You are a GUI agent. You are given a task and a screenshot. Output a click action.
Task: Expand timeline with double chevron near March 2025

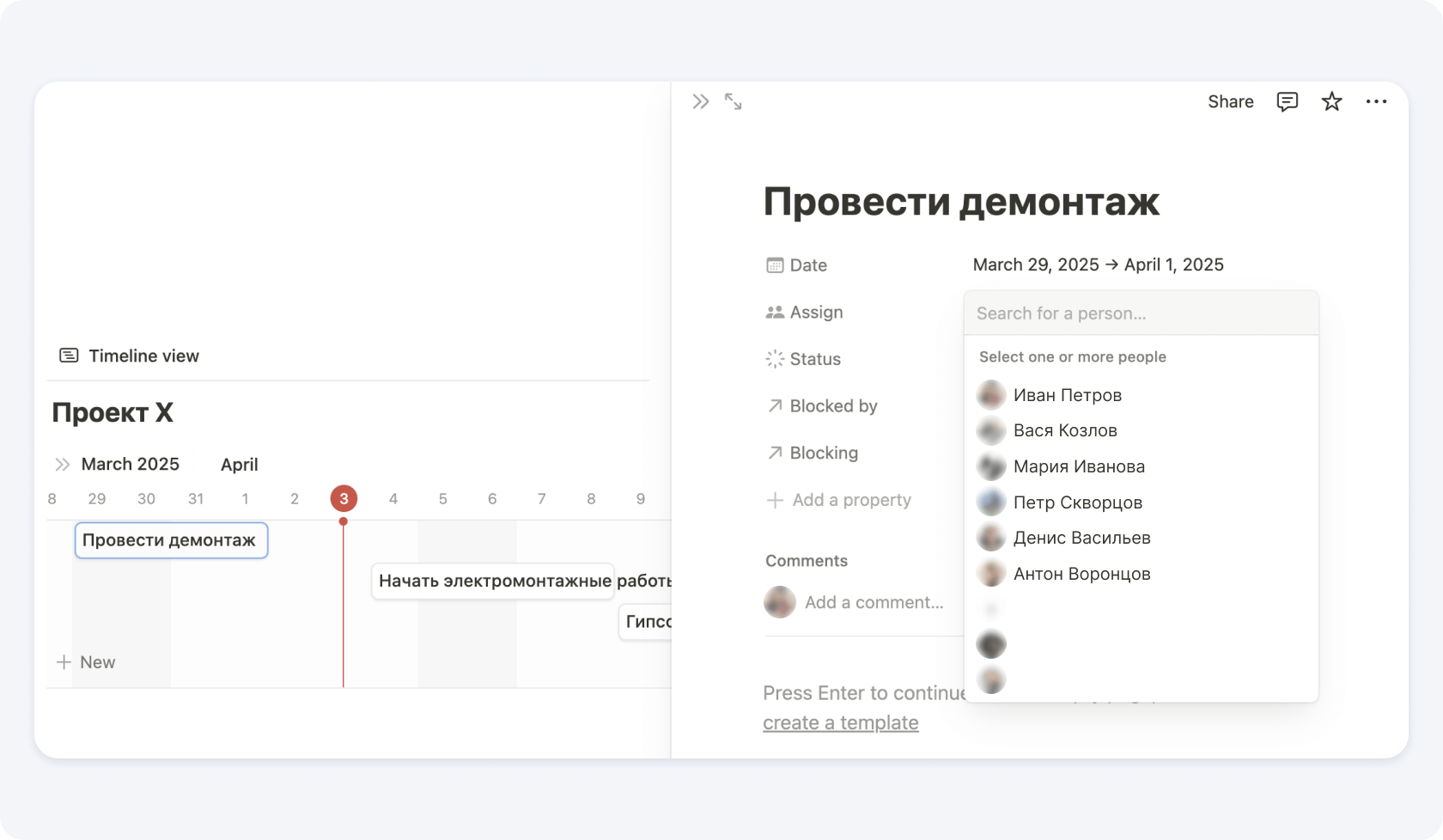coord(63,465)
